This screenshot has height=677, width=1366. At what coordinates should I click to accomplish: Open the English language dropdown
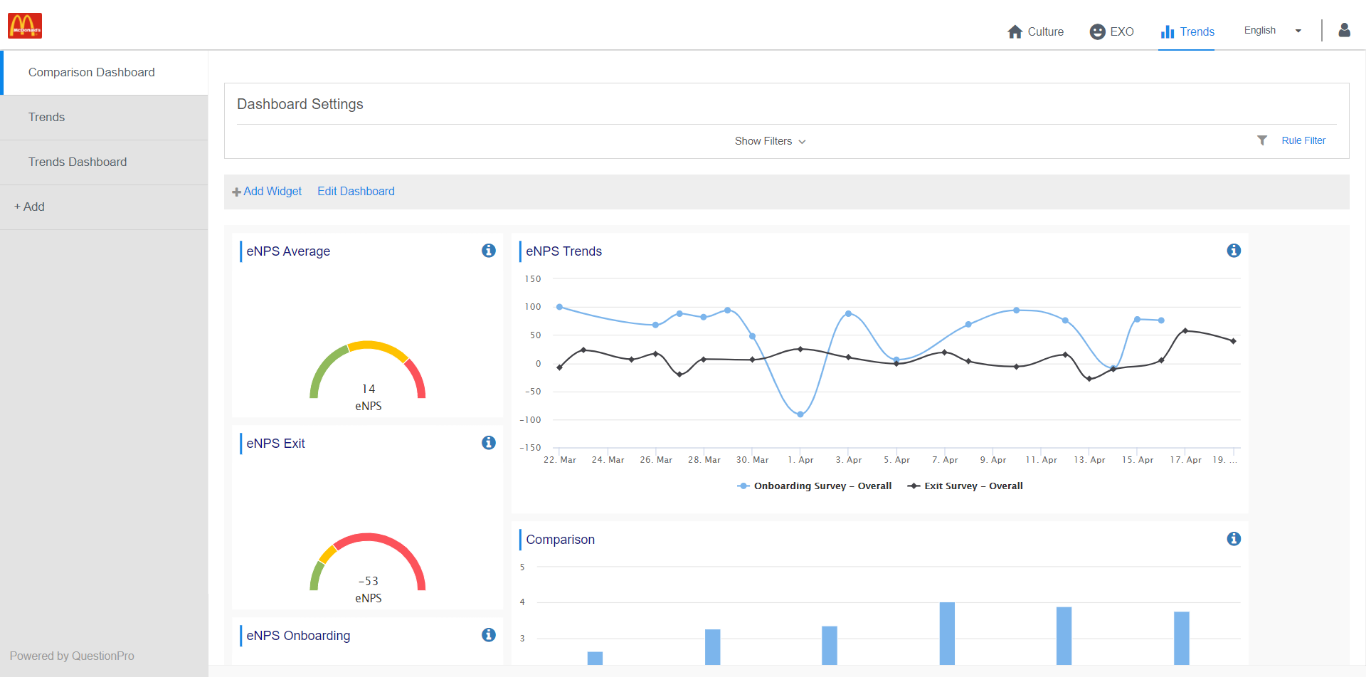(x=1272, y=31)
